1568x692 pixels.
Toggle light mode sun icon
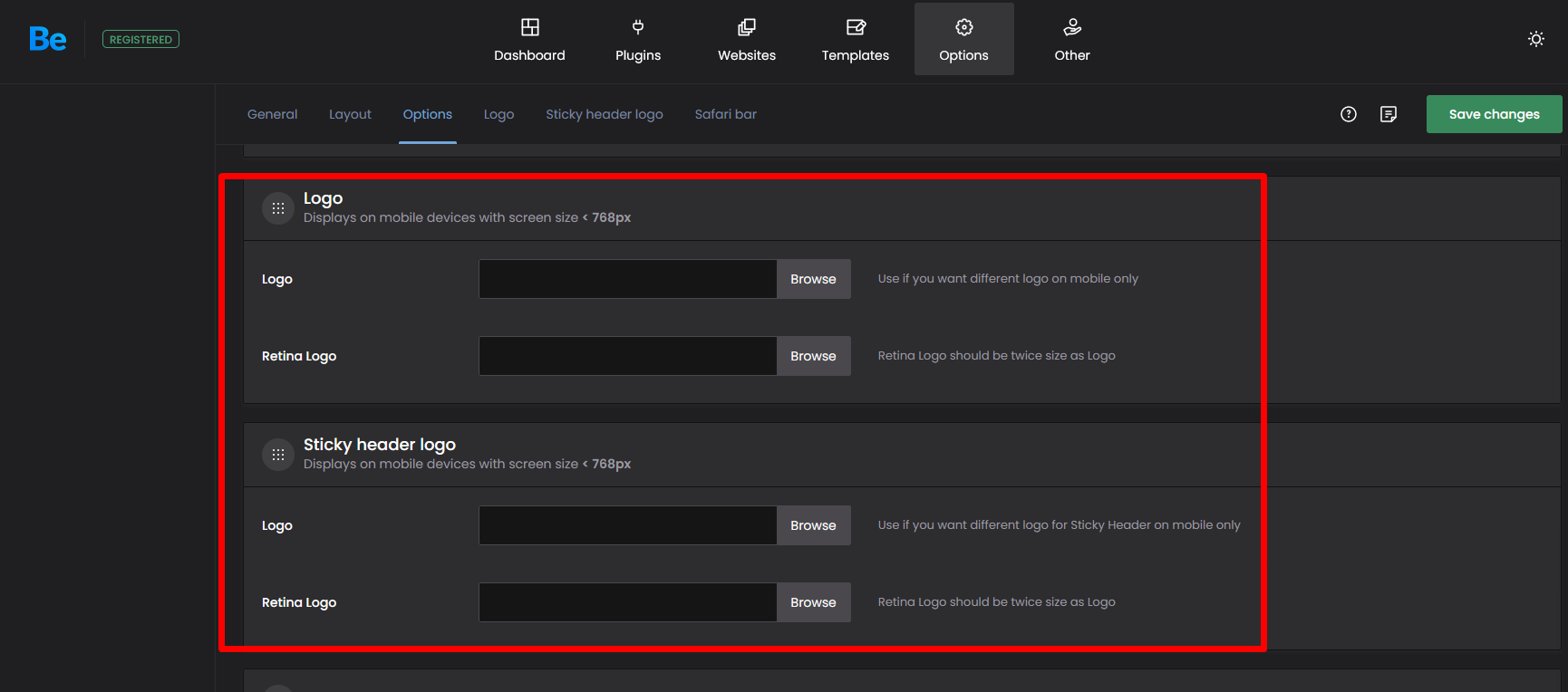tap(1536, 39)
